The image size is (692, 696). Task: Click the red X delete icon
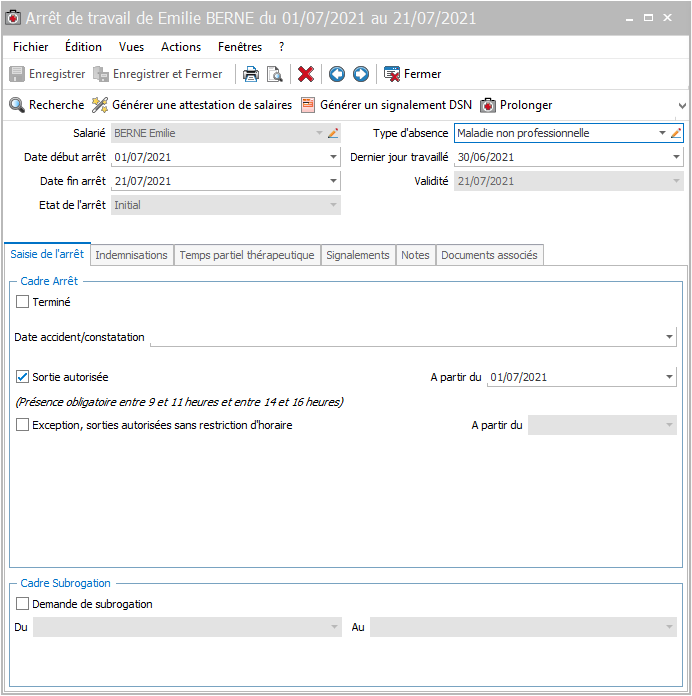306,74
